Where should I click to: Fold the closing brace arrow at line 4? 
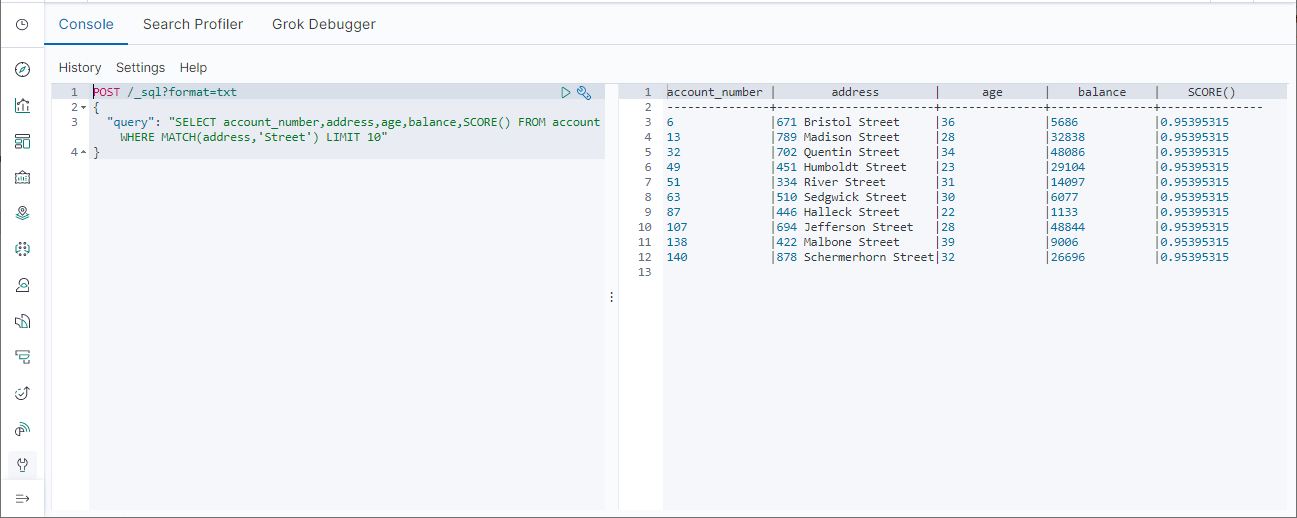pos(84,152)
